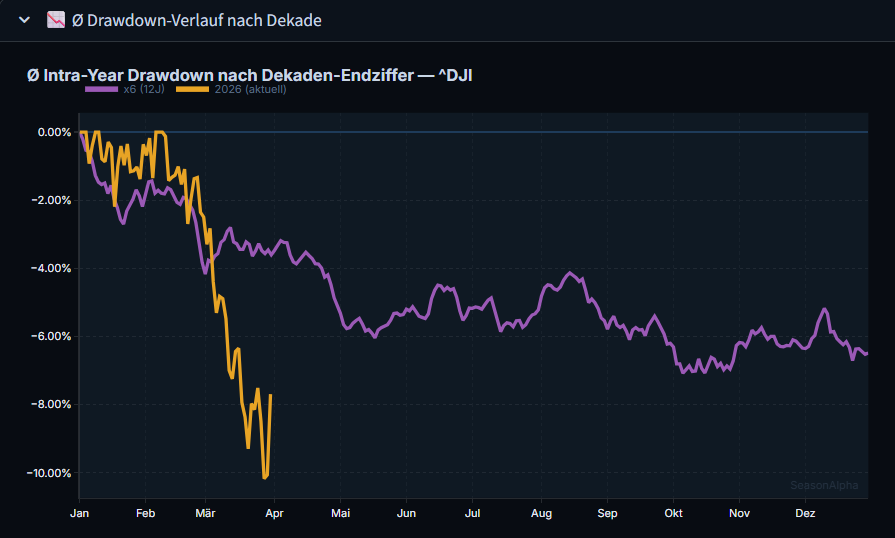Toggle the x6 (12J) legend series
The image size is (895, 538).
pos(125,89)
